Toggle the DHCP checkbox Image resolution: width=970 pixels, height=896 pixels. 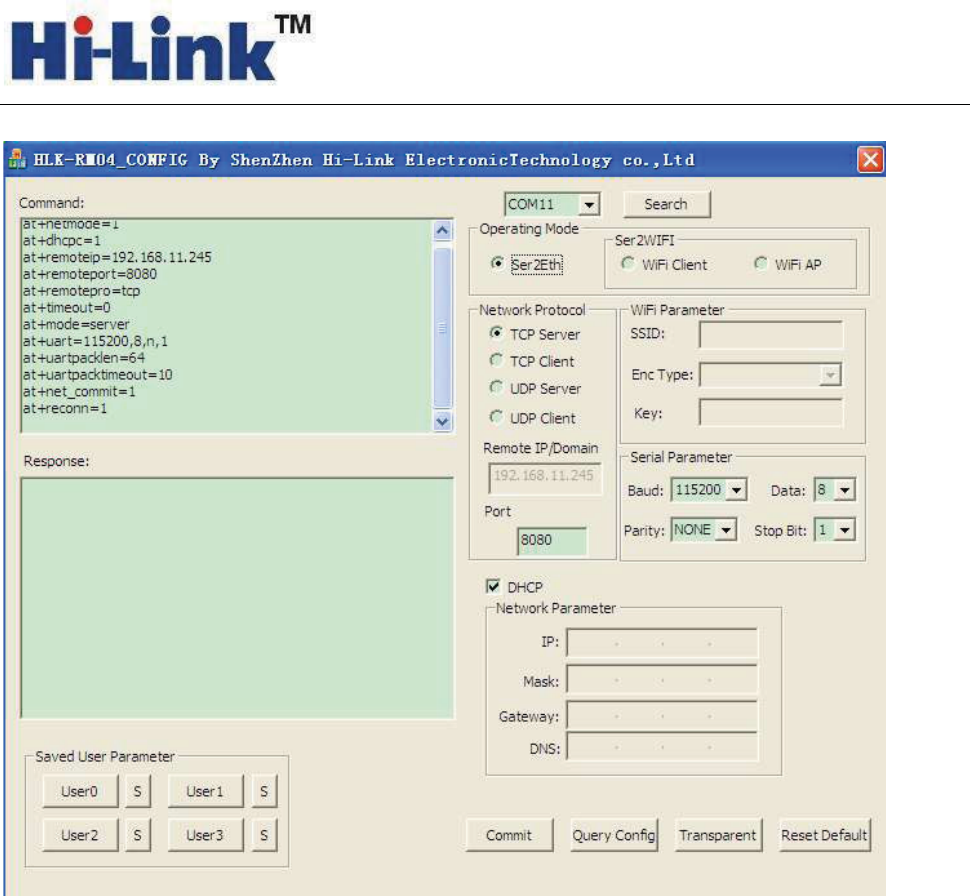click(x=493, y=586)
